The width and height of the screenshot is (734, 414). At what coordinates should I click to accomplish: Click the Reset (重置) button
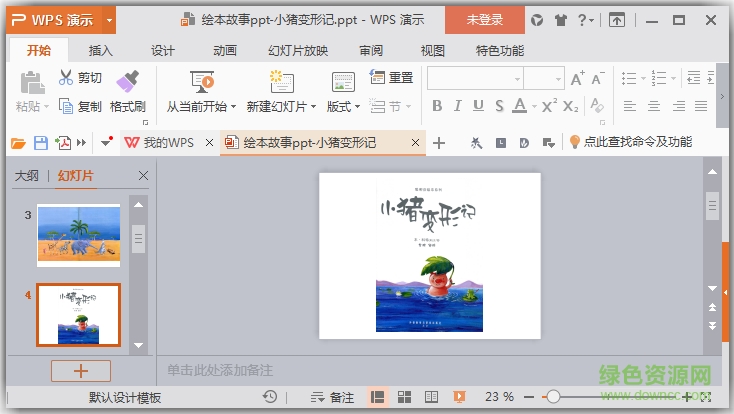(391, 77)
